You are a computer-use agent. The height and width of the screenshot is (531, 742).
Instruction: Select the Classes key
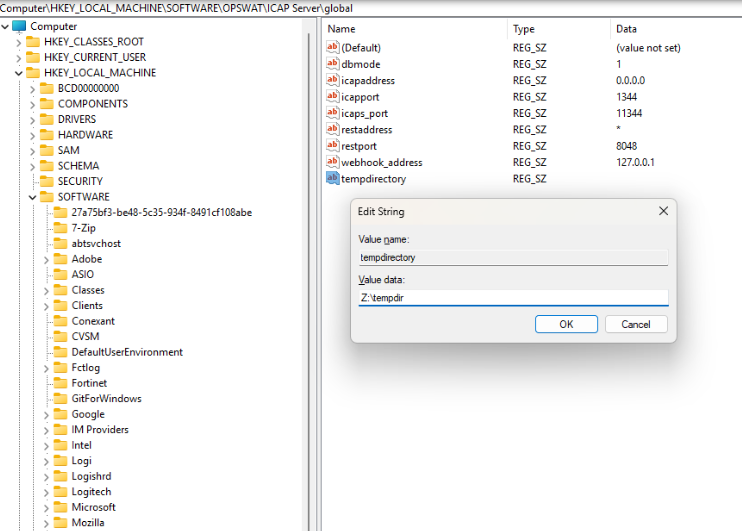coord(88,290)
